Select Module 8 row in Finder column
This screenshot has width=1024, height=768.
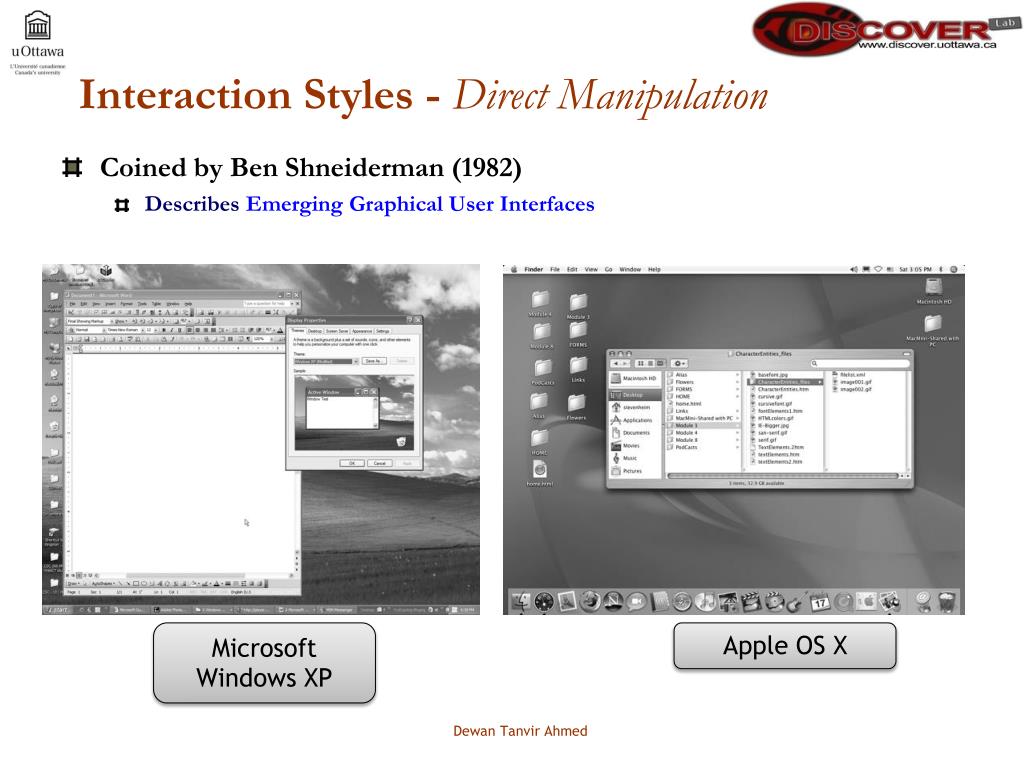[x=703, y=440]
